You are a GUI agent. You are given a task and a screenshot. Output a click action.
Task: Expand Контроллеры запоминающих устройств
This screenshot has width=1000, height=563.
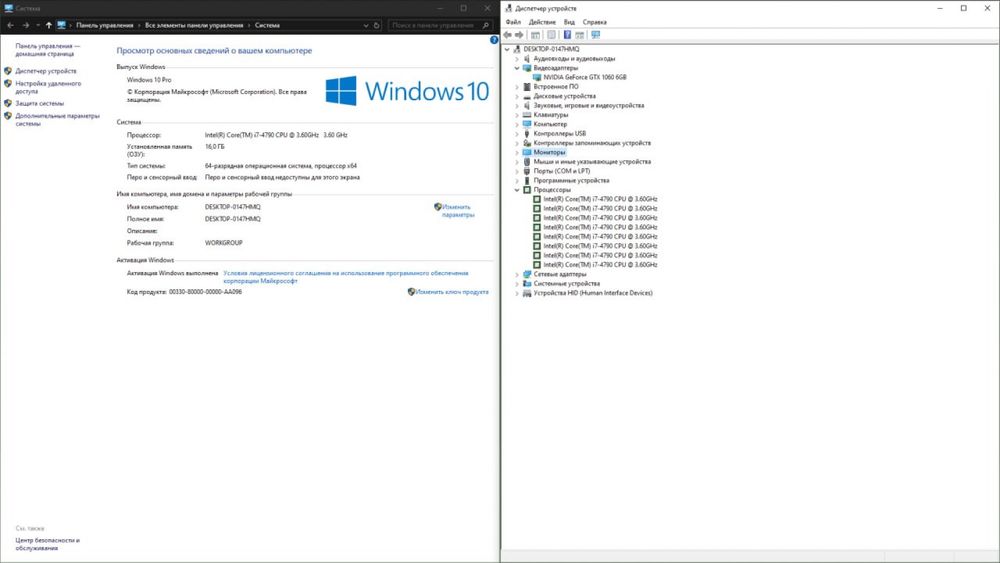(x=517, y=143)
